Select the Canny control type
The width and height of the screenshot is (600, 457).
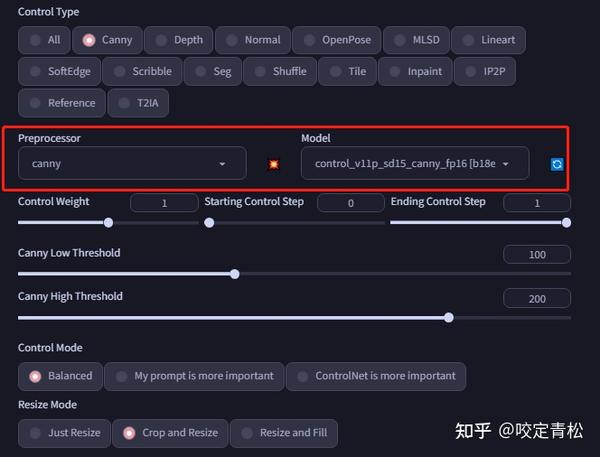[108, 40]
